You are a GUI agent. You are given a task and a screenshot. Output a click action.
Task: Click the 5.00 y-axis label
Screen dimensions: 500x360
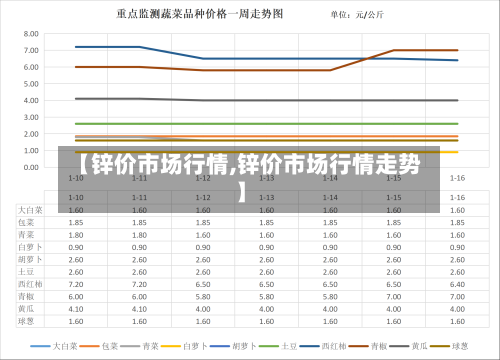tap(31, 84)
